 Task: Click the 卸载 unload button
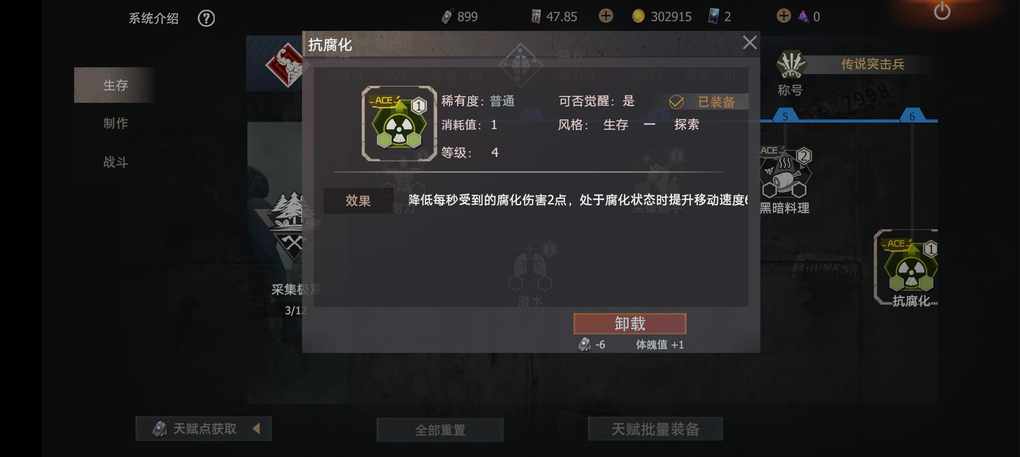630,324
